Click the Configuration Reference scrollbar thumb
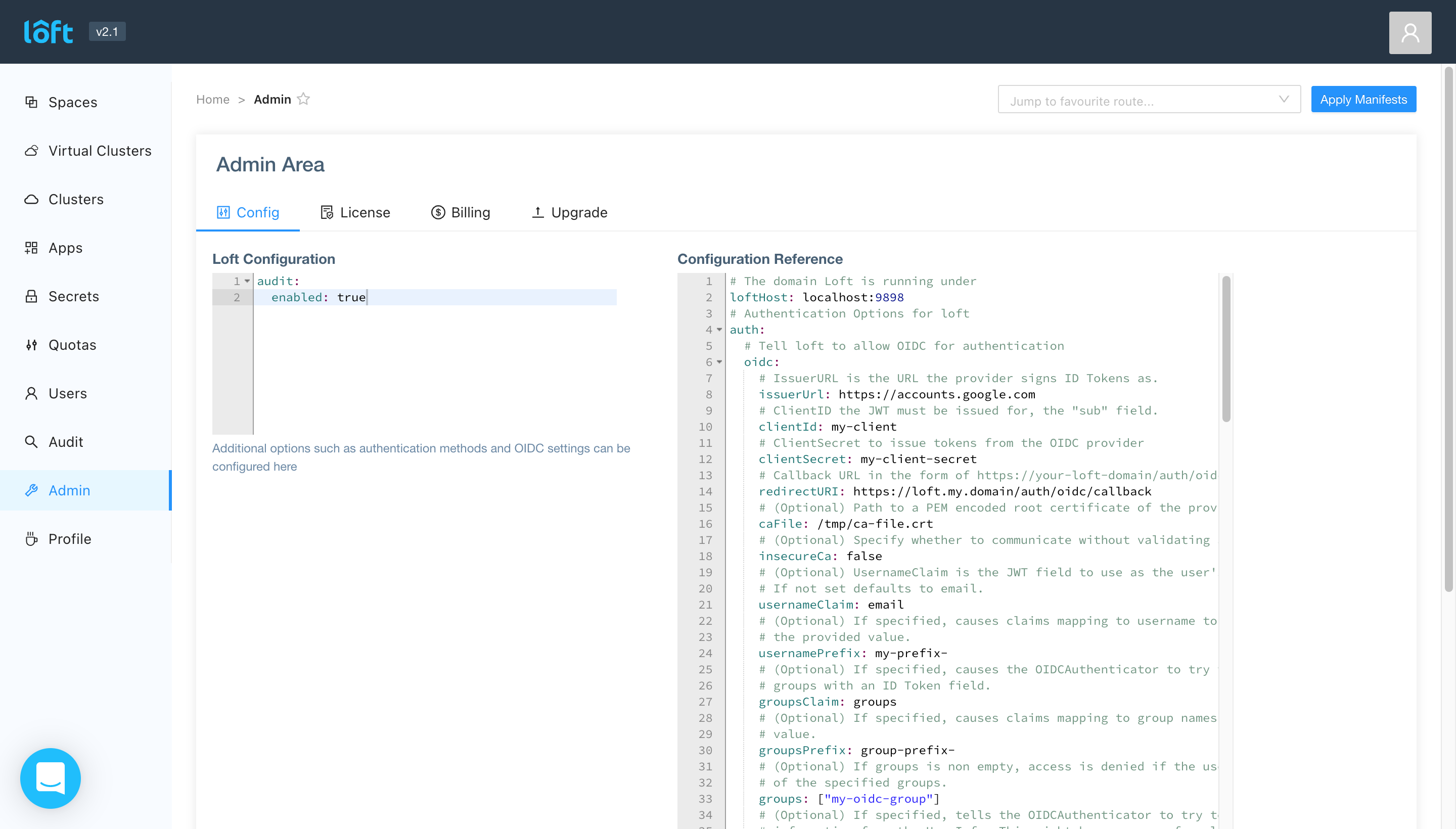The height and width of the screenshot is (829, 1456). tap(1226, 348)
